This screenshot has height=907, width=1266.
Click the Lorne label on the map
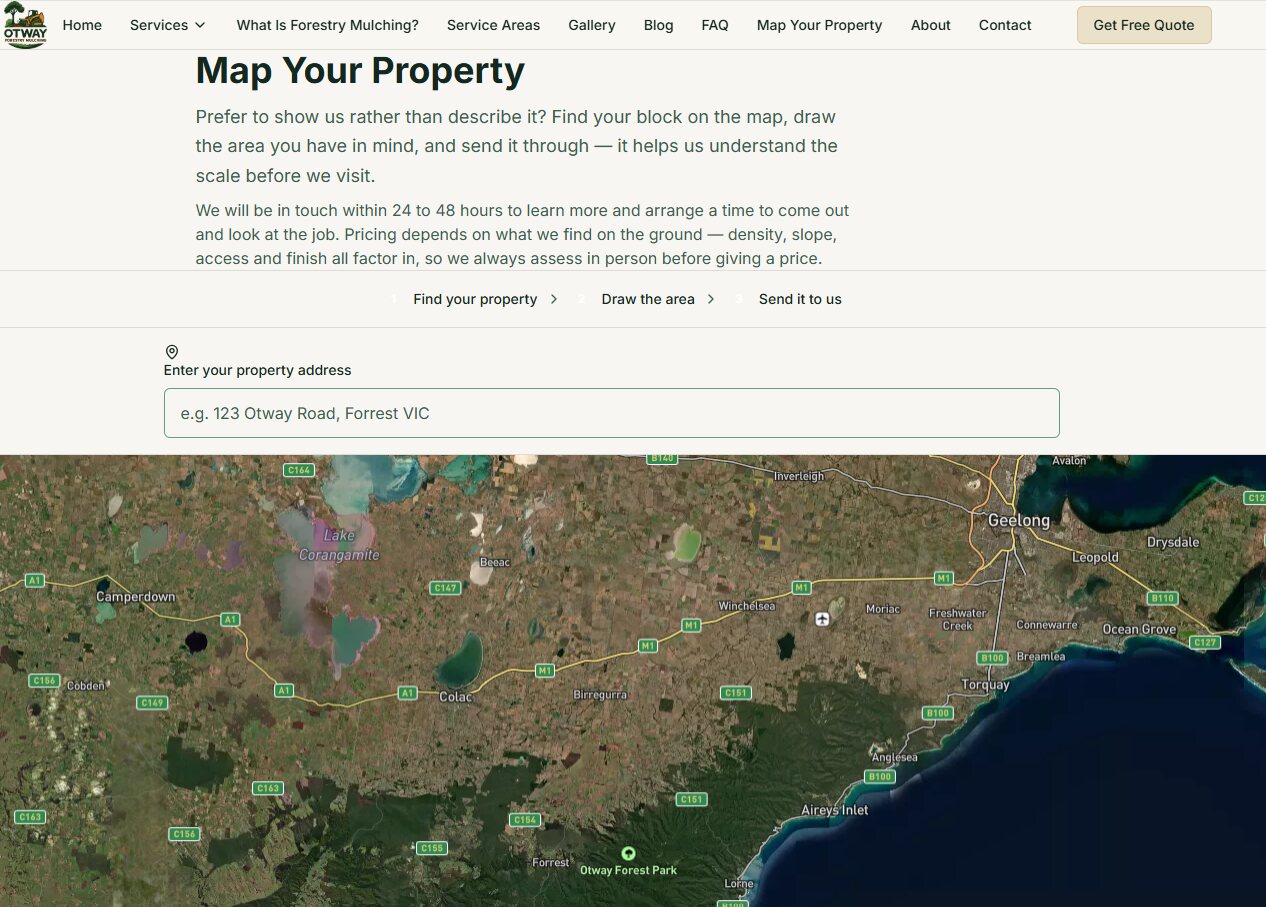click(x=739, y=884)
